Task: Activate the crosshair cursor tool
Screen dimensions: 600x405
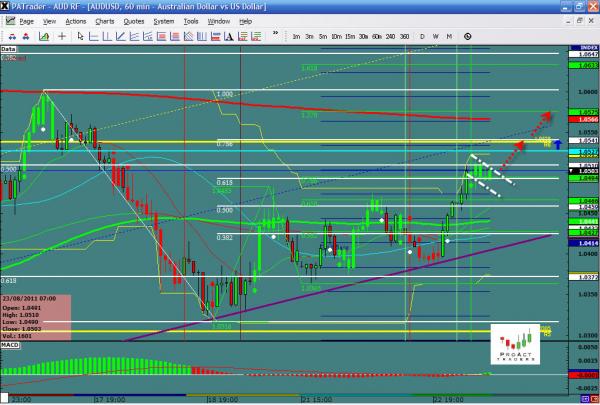Action: (62, 35)
